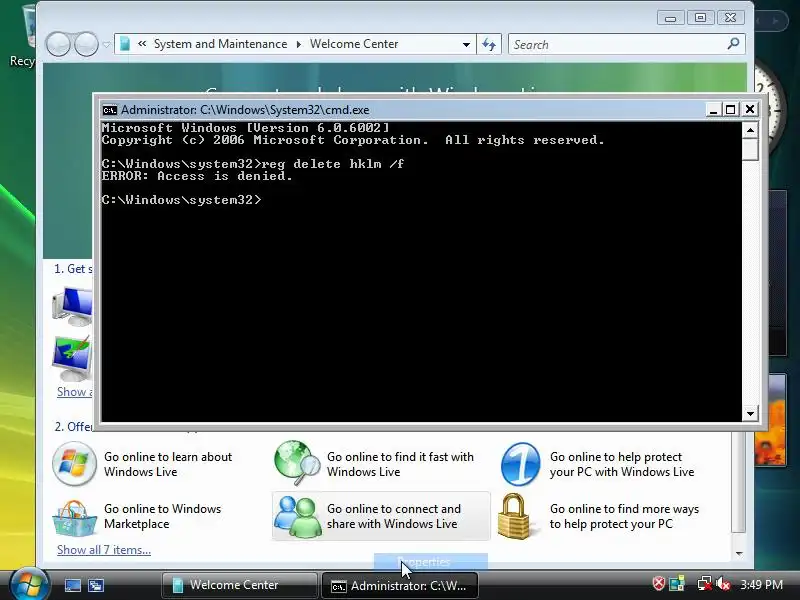Open Go online to find more ways
This screenshot has height=600, width=800.
coord(624,516)
